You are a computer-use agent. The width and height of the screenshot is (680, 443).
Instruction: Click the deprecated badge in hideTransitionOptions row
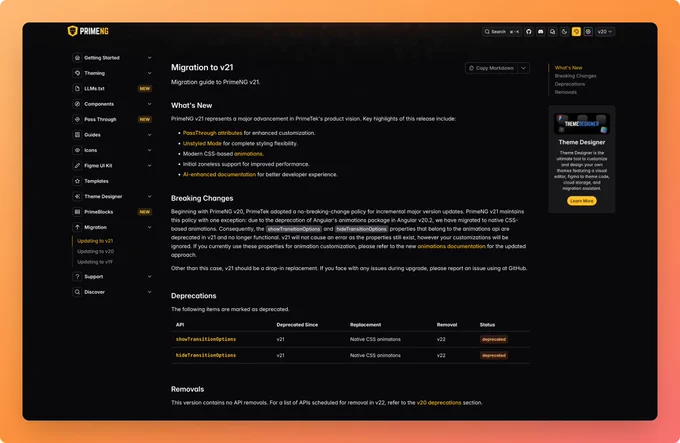(494, 355)
